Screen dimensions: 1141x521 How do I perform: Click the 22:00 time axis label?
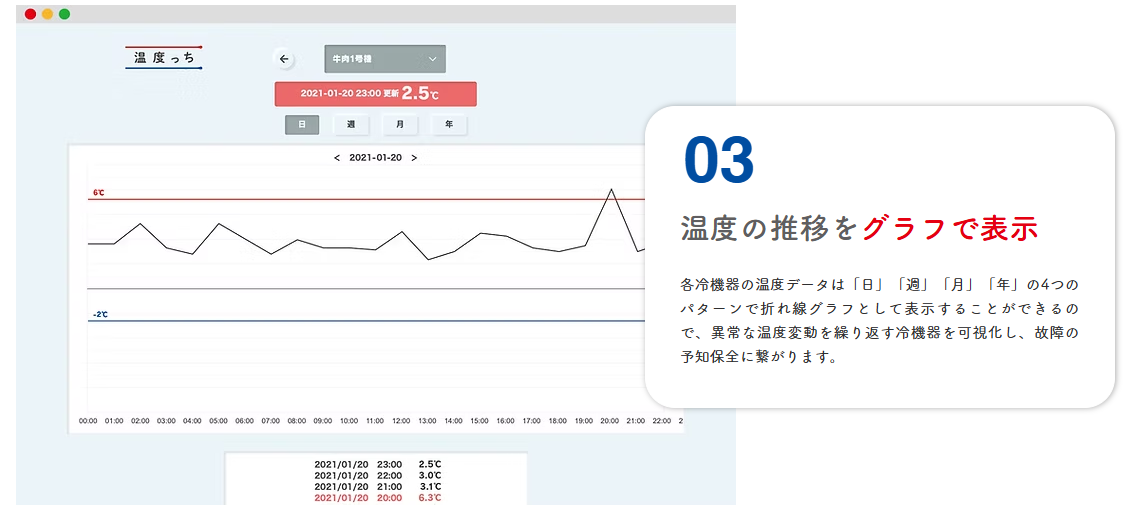pos(661,421)
